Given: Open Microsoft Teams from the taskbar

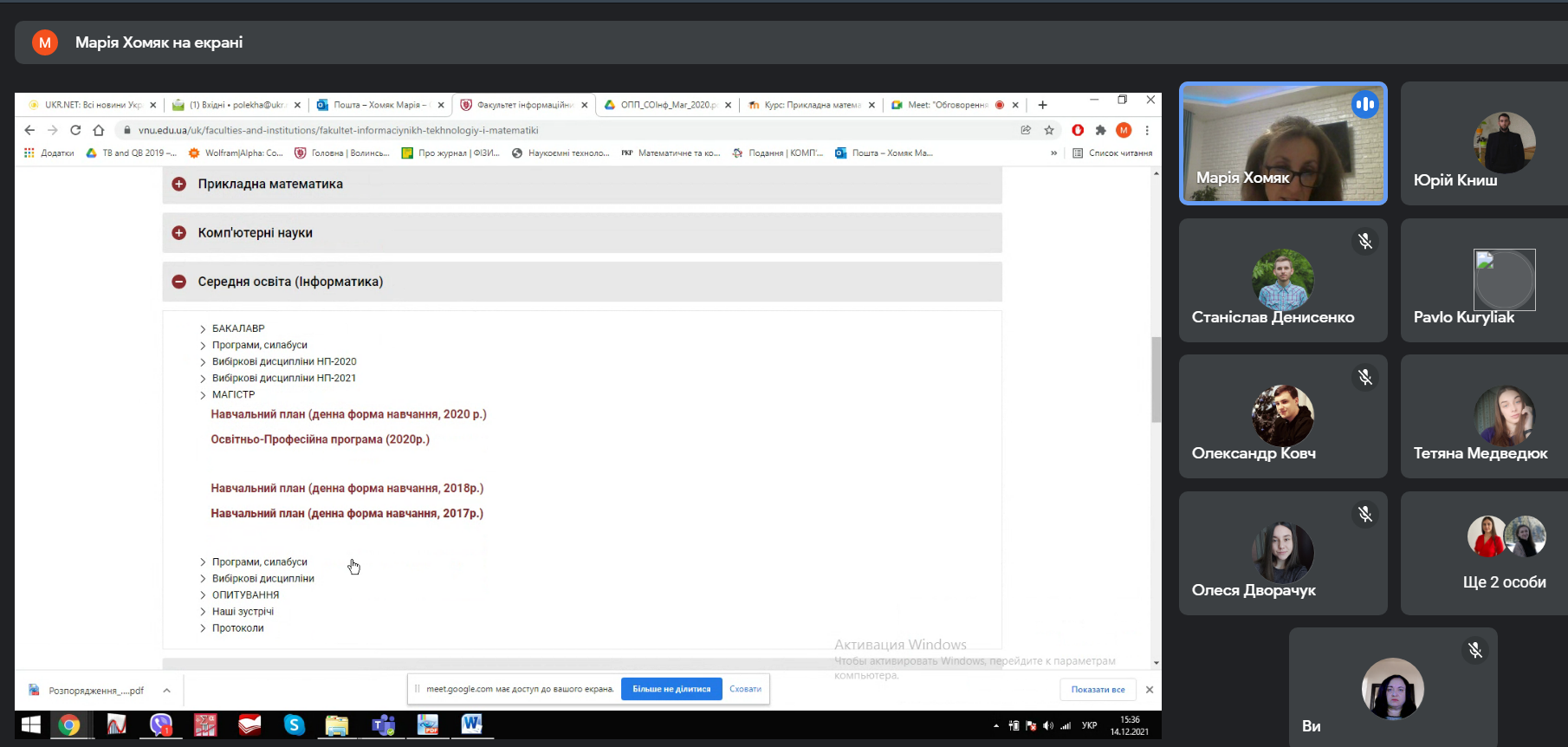Looking at the screenshot, I should [383, 724].
